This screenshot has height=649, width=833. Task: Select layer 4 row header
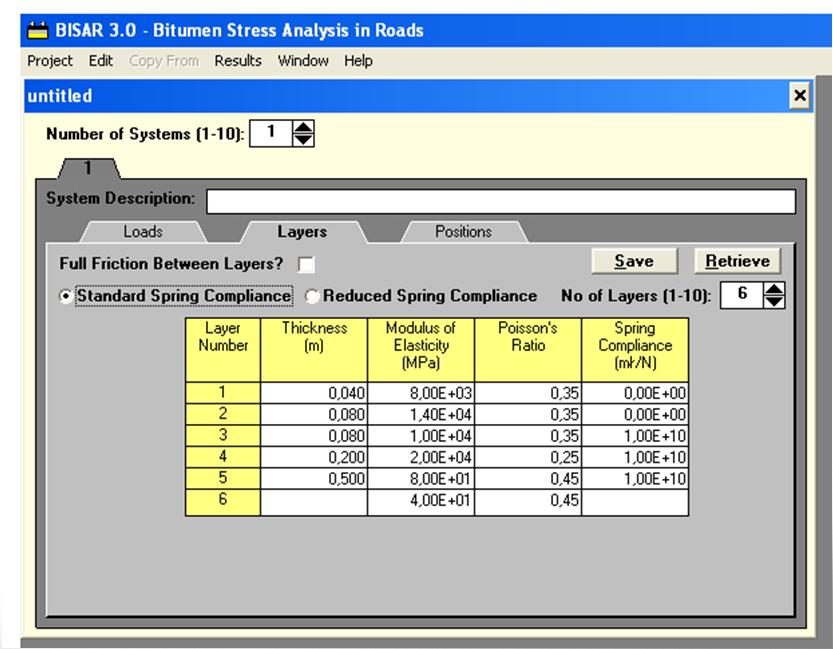tap(223, 457)
